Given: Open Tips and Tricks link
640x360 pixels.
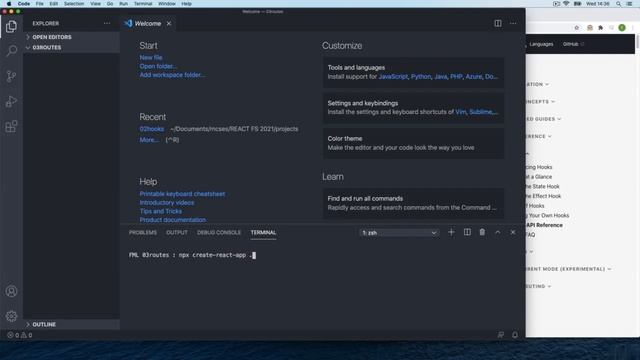Looking at the screenshot, I should (160, 211).
